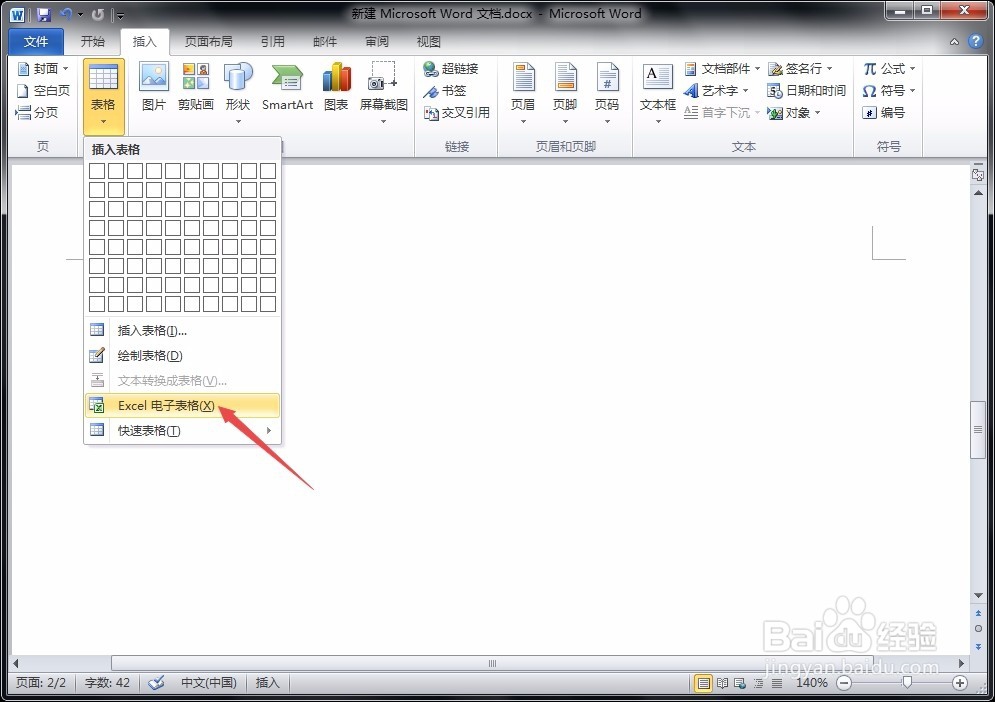Insert a 超链接 hyperlink

(x=451, y=69)
